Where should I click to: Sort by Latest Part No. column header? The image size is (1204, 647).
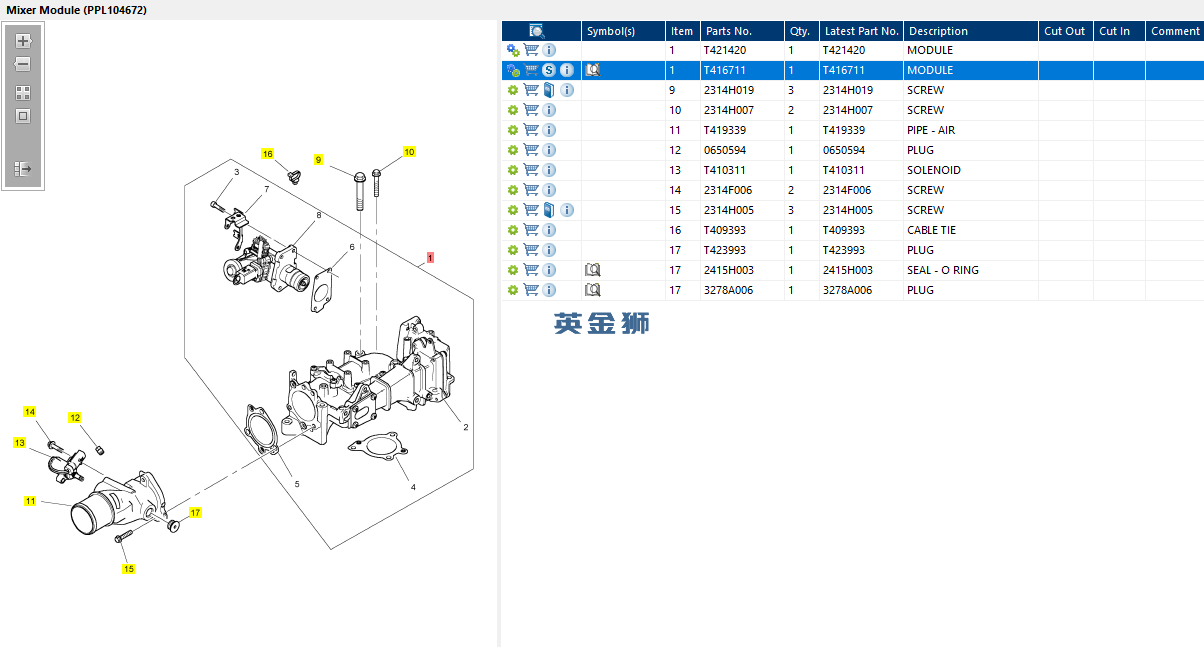coord(861,31)
